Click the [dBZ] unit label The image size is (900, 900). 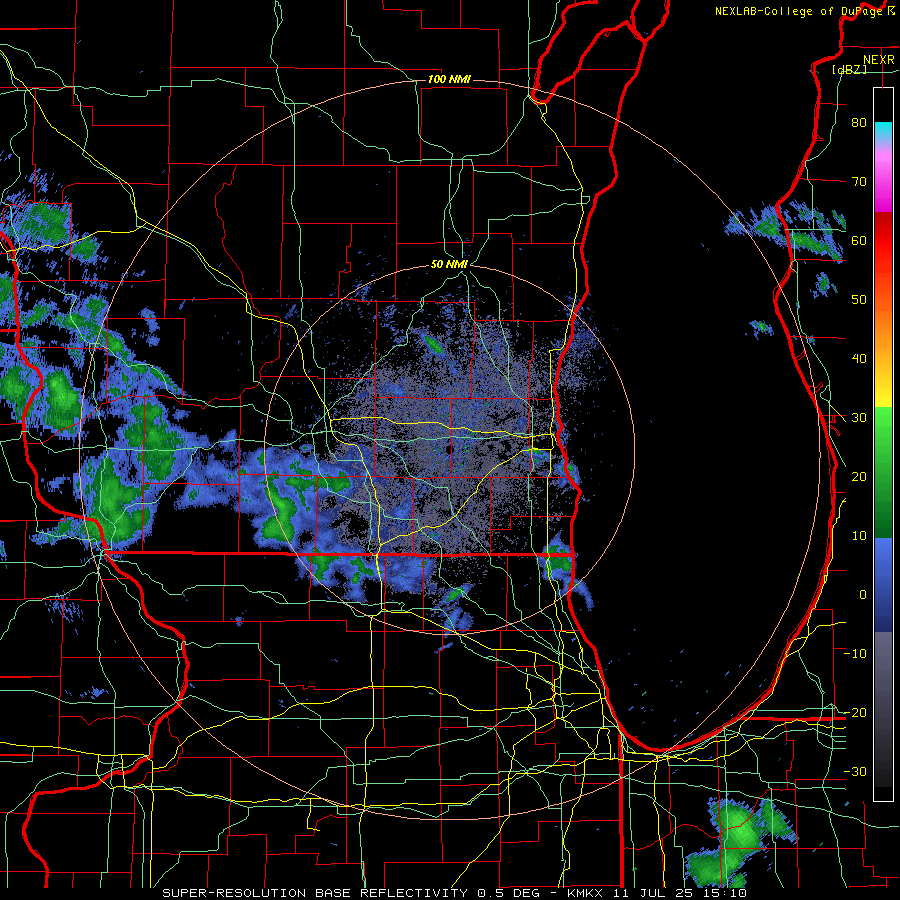coord(849,69)
